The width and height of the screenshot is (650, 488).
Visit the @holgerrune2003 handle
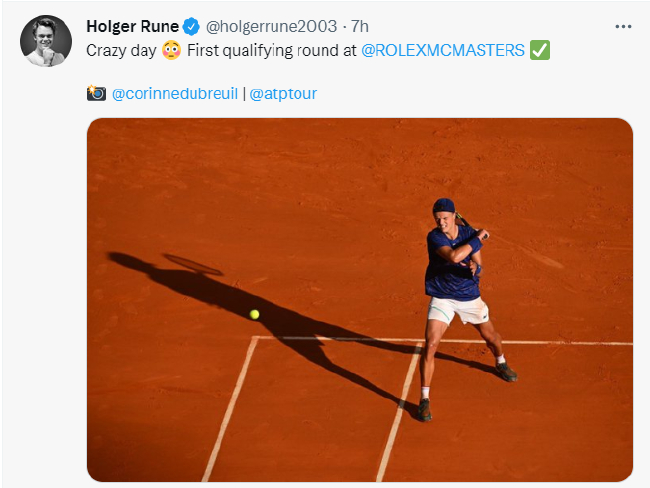click(272, 27)
